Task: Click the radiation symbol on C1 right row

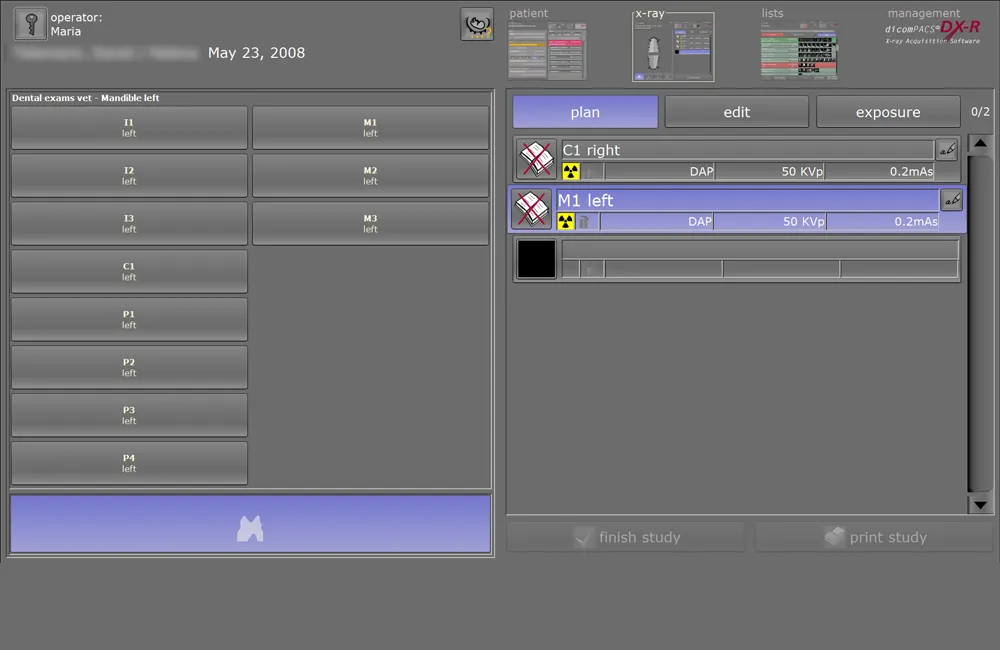Action: click(x=571, y=172)
